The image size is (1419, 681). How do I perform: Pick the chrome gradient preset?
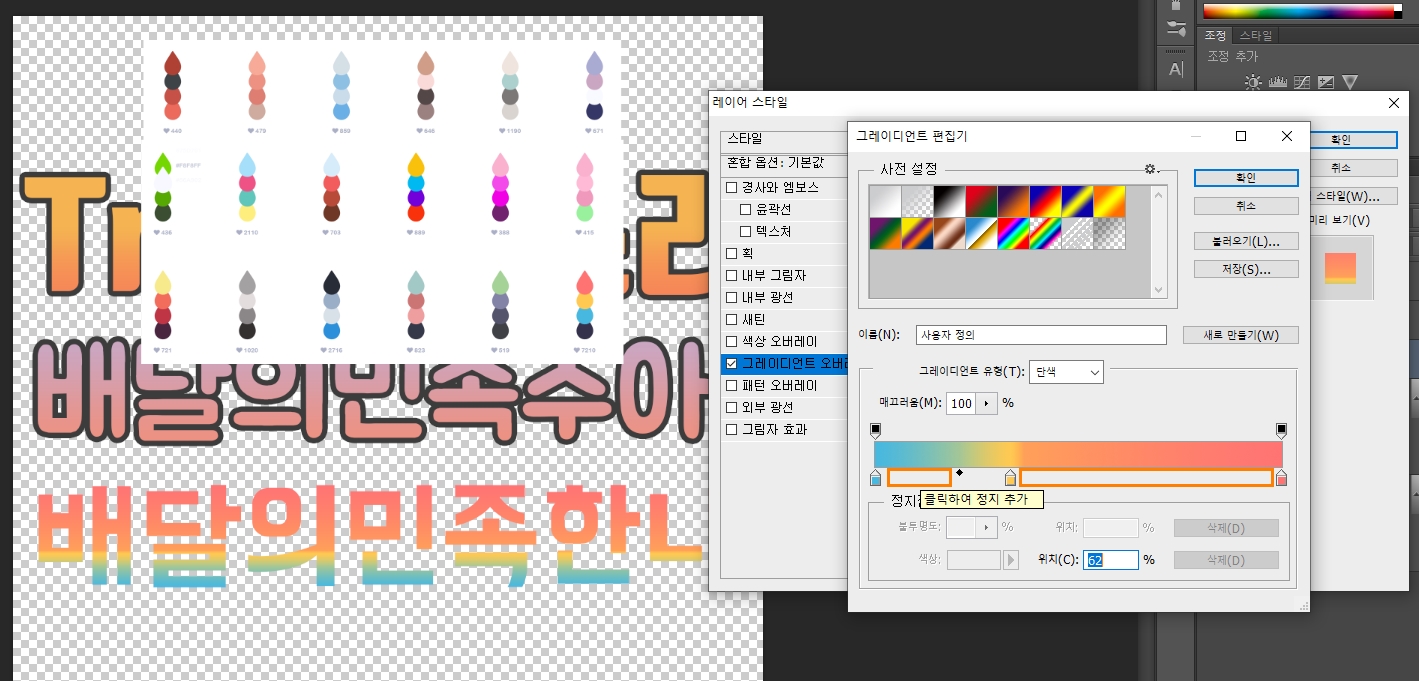[x=981, y=234]
